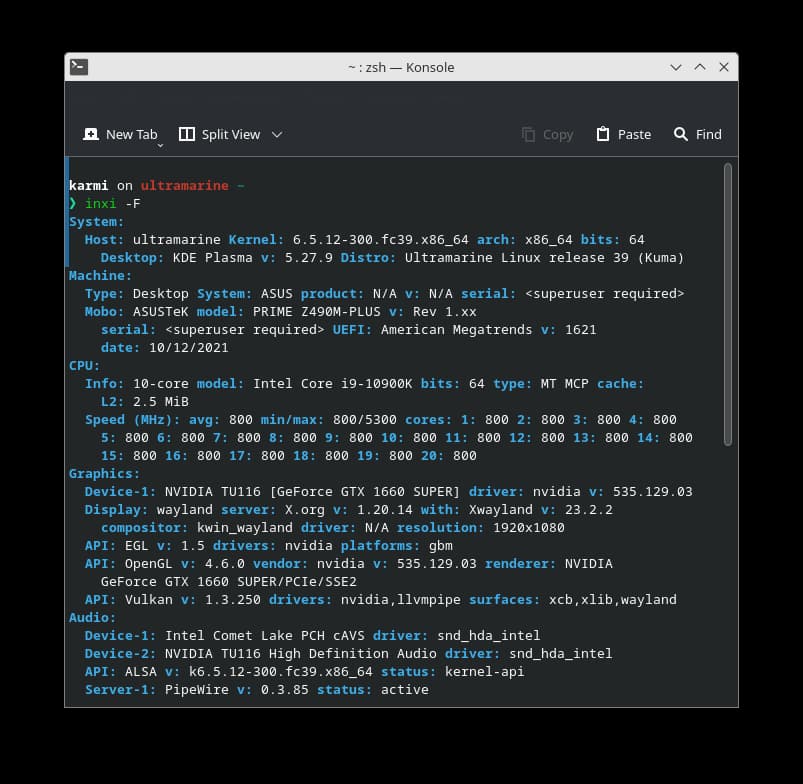
Task: Click the red 'ultramarine' hostname in prompt
Action: pos(184,185)
